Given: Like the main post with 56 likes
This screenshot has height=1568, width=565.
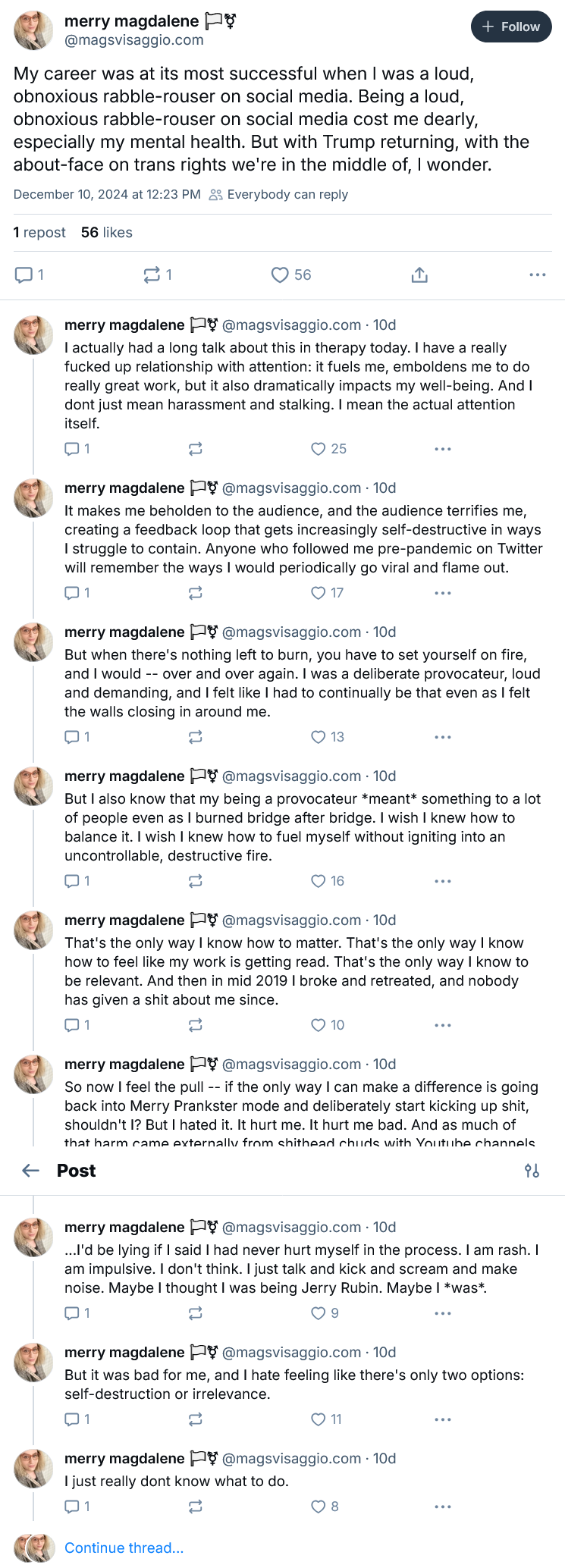Looking at the screenshot, I should tap(281, 274).
